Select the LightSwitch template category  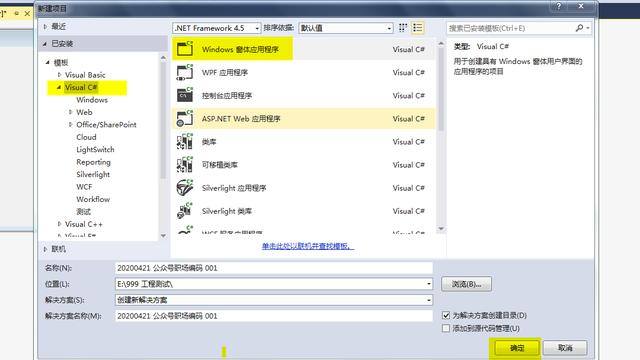(95, 149)
